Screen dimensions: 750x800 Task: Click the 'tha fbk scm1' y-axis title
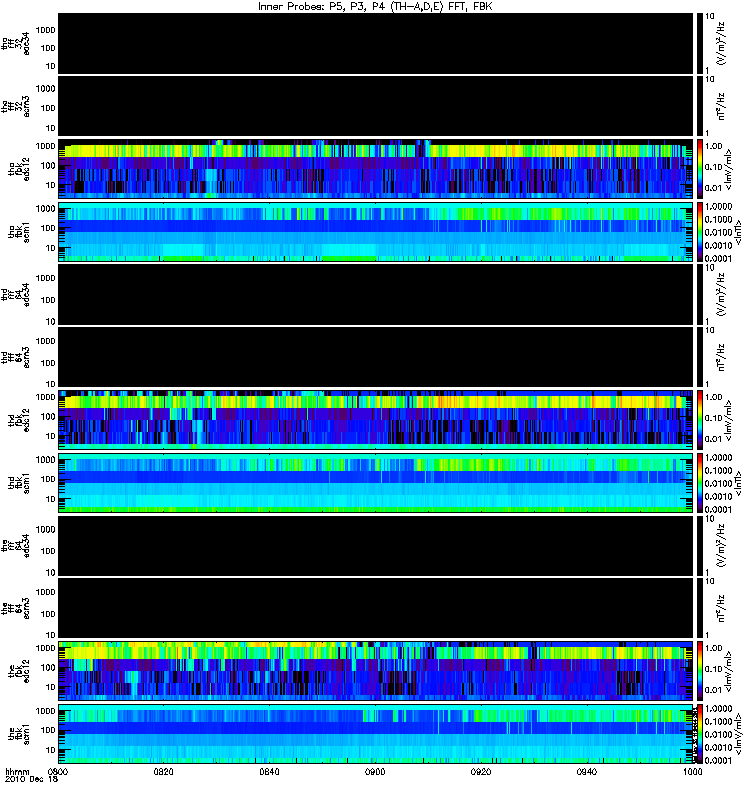pos(19,232)
